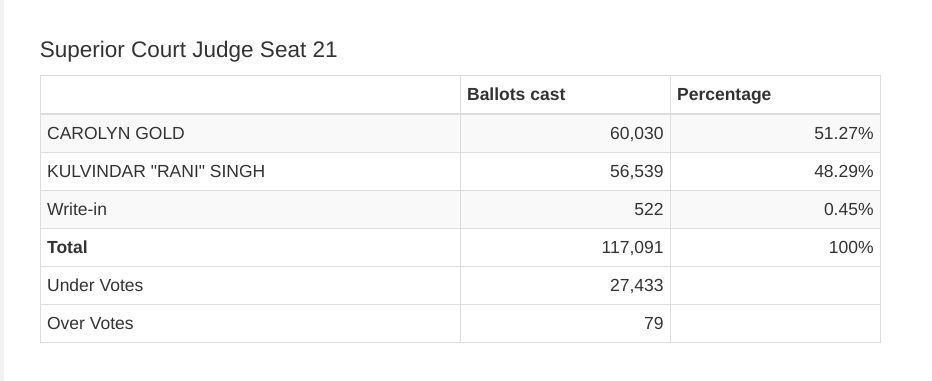Select the Ballots cast column header

point(516,95)
